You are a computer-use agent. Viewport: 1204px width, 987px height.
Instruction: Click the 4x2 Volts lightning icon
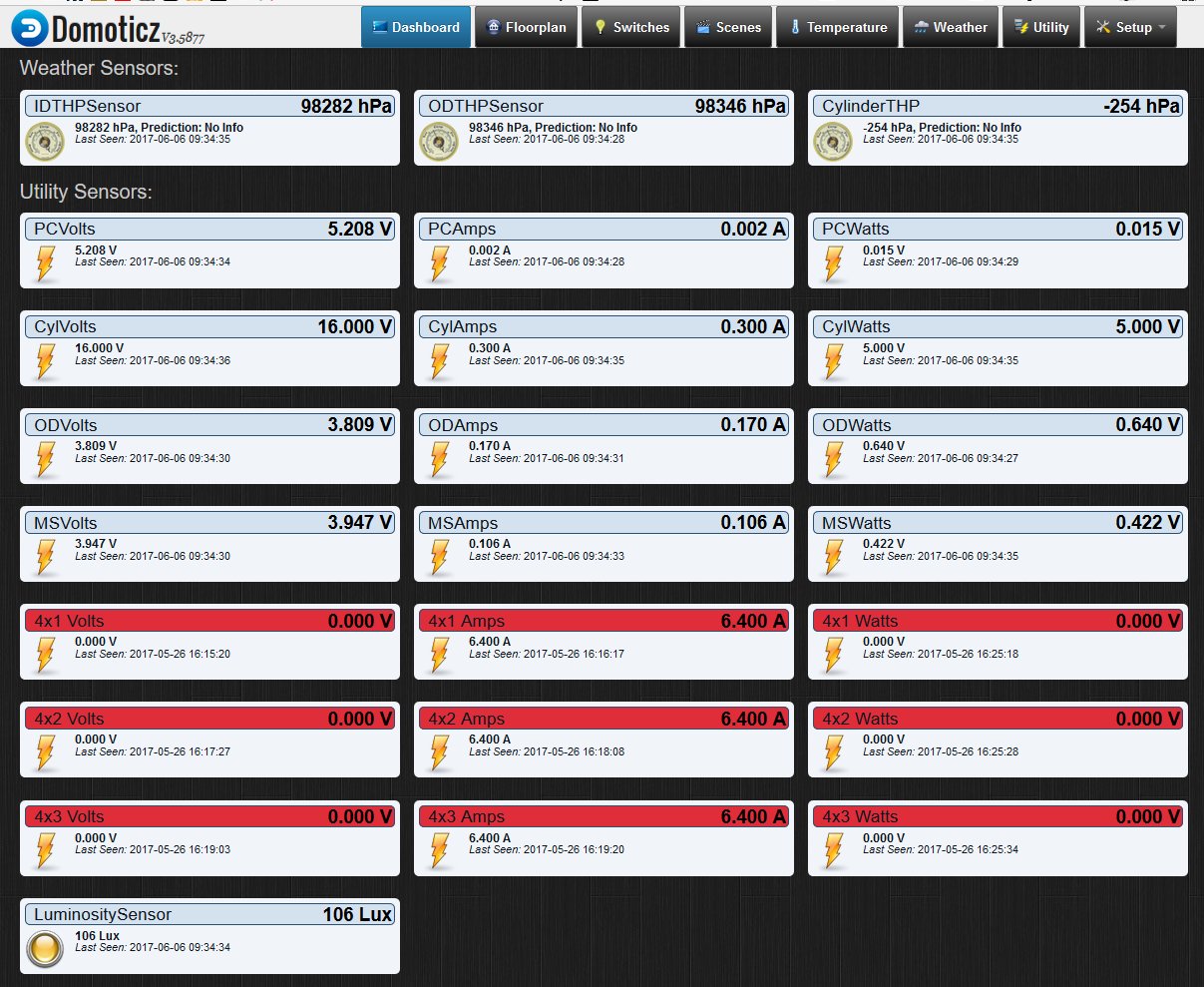46,752
